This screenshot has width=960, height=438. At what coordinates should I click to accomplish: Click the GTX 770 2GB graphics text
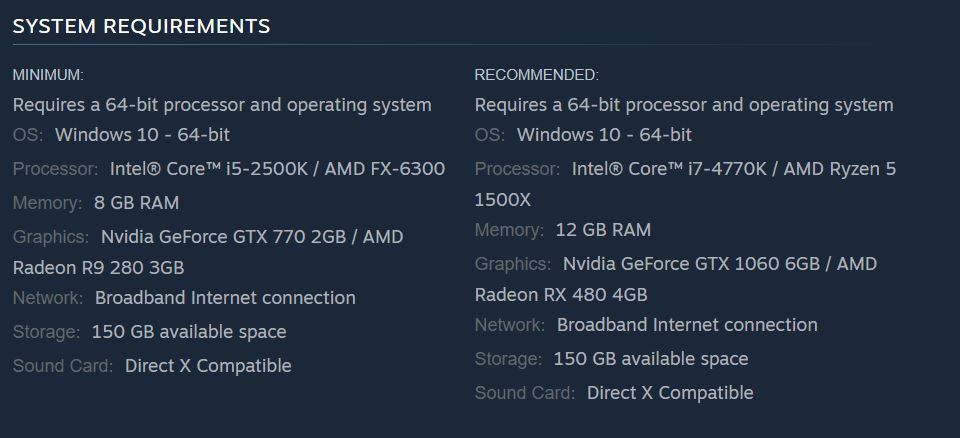point(252,236)
